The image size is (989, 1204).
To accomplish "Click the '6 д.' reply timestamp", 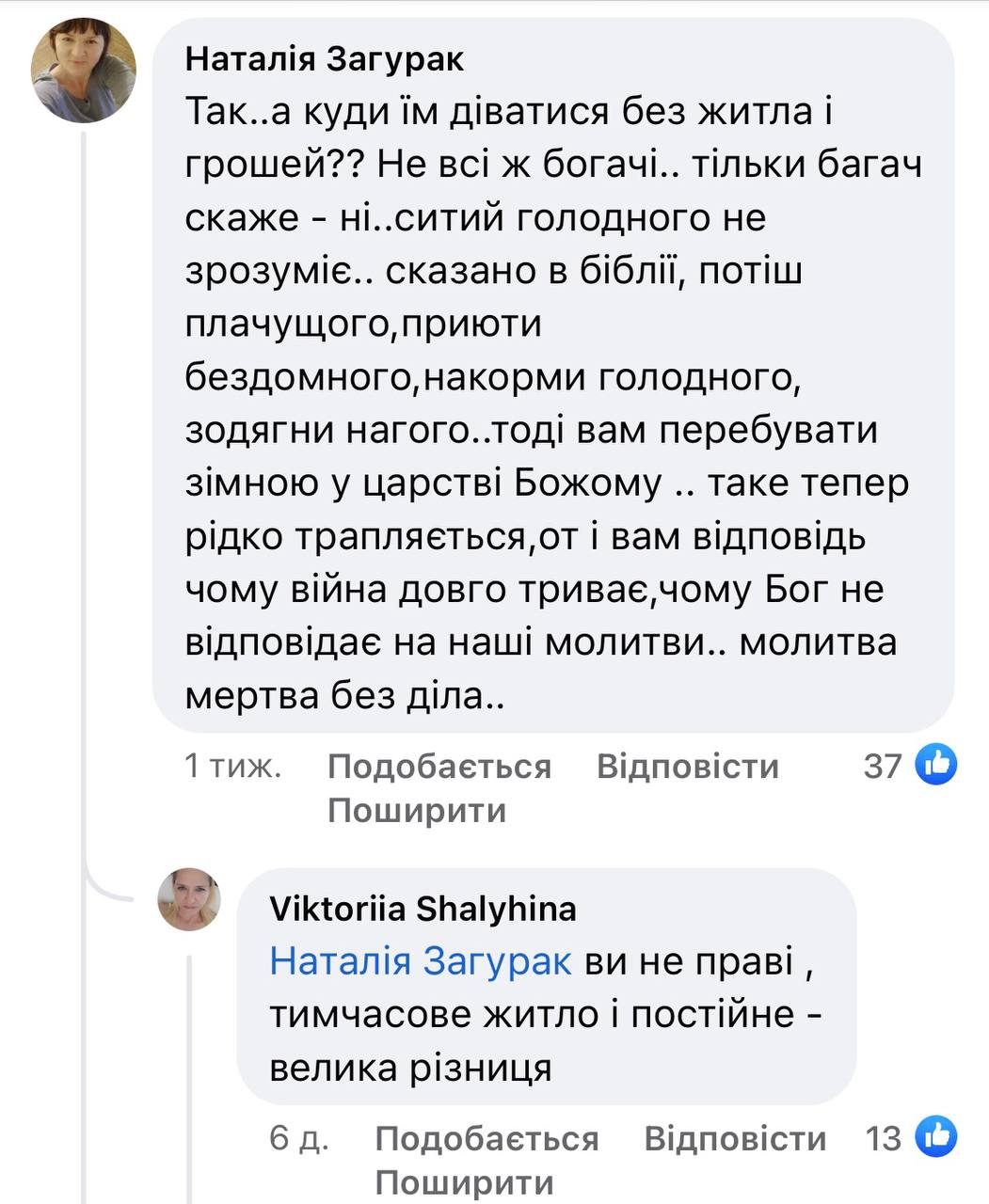I will tap(298, 1139).
